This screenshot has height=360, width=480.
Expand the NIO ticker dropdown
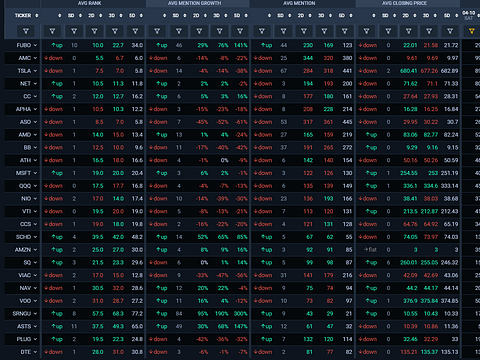[x=35, y=199]
